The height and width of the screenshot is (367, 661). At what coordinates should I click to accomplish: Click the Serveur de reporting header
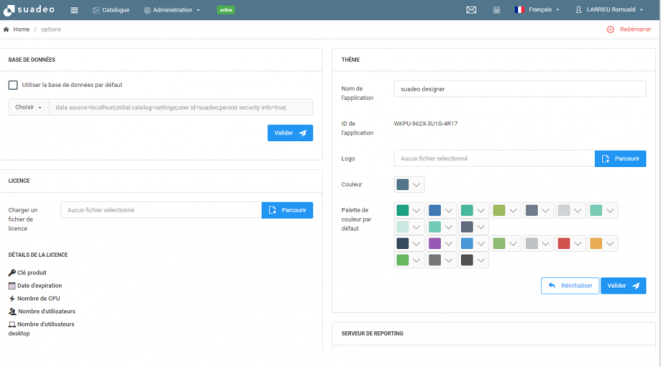click(372, 334)
